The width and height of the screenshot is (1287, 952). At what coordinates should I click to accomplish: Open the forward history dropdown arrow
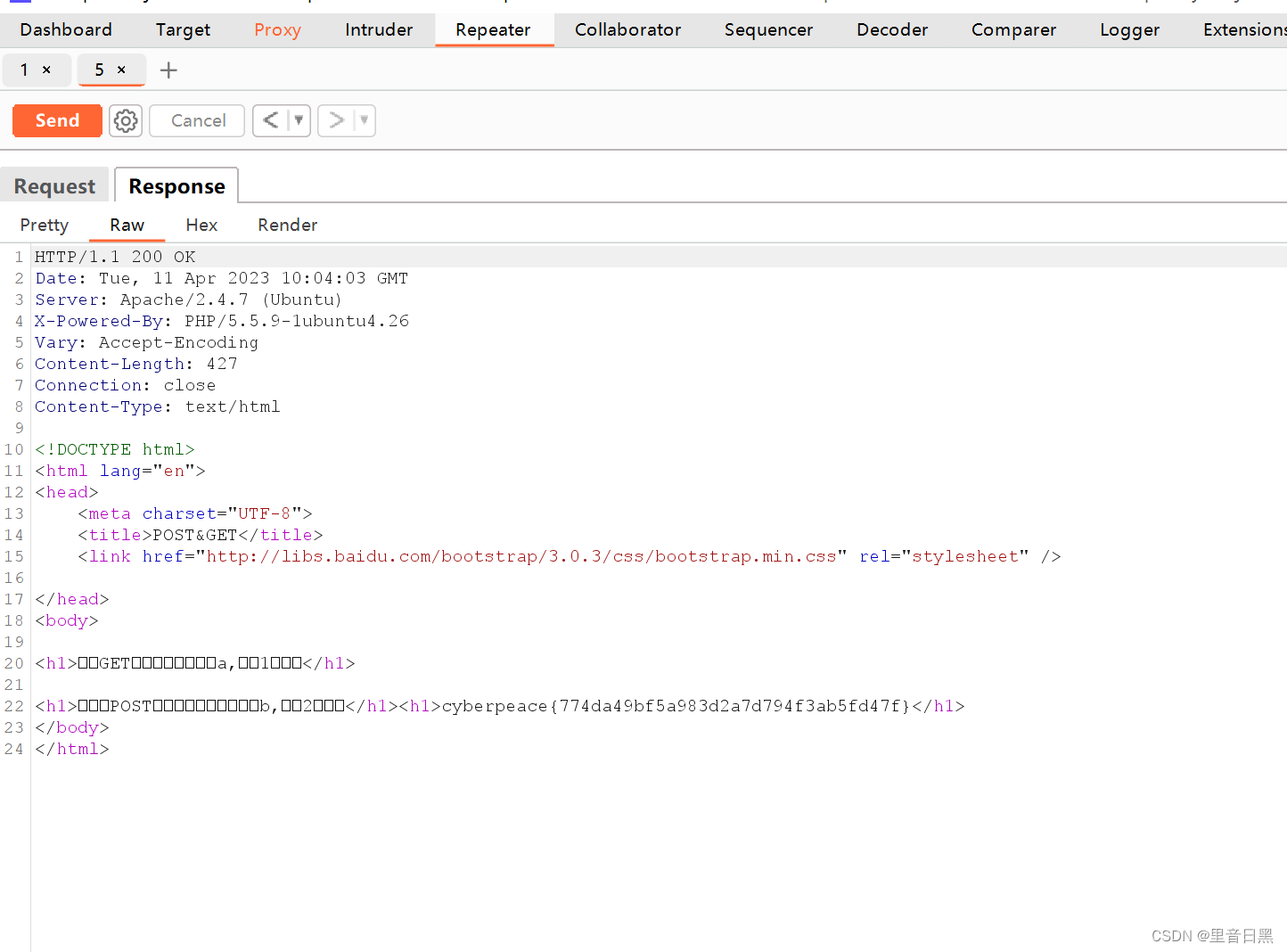364,120
